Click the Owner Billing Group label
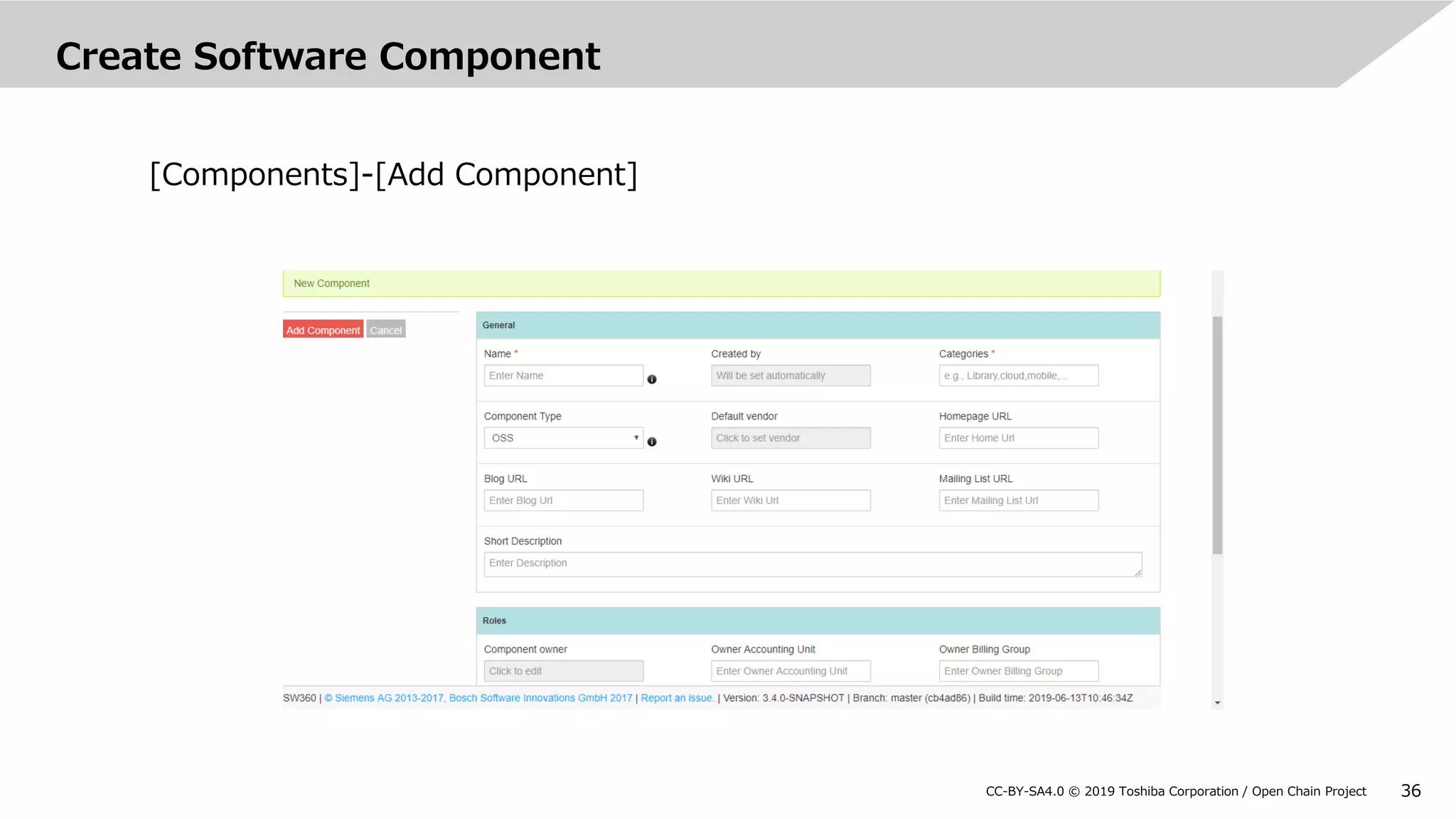Image resolution: width=1456 pixels, height=819 pixels. point(984,649)
